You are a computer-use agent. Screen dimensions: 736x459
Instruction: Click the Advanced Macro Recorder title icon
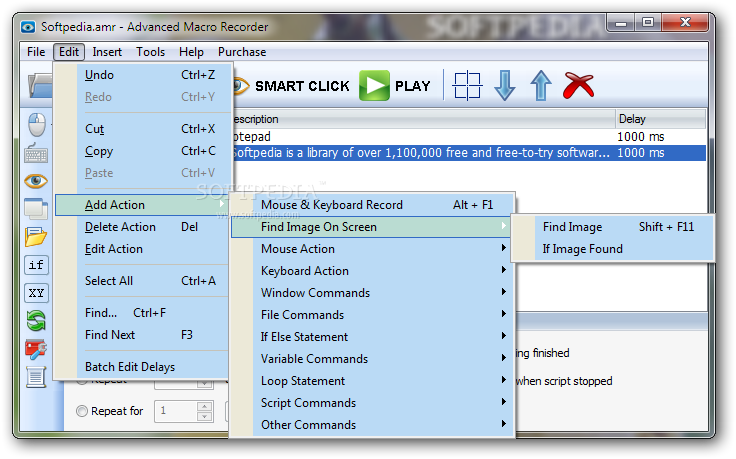coord(28,27)
